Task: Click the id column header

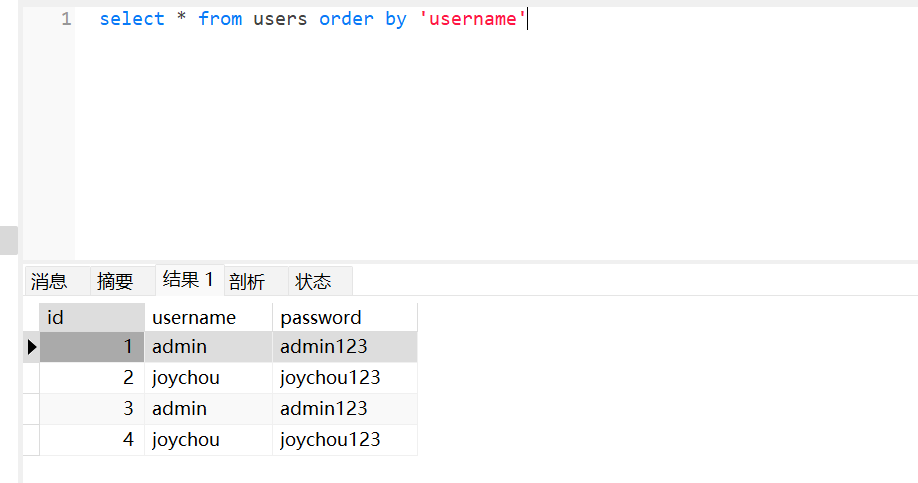Action: pyautogui.click(x=92, y=317)
